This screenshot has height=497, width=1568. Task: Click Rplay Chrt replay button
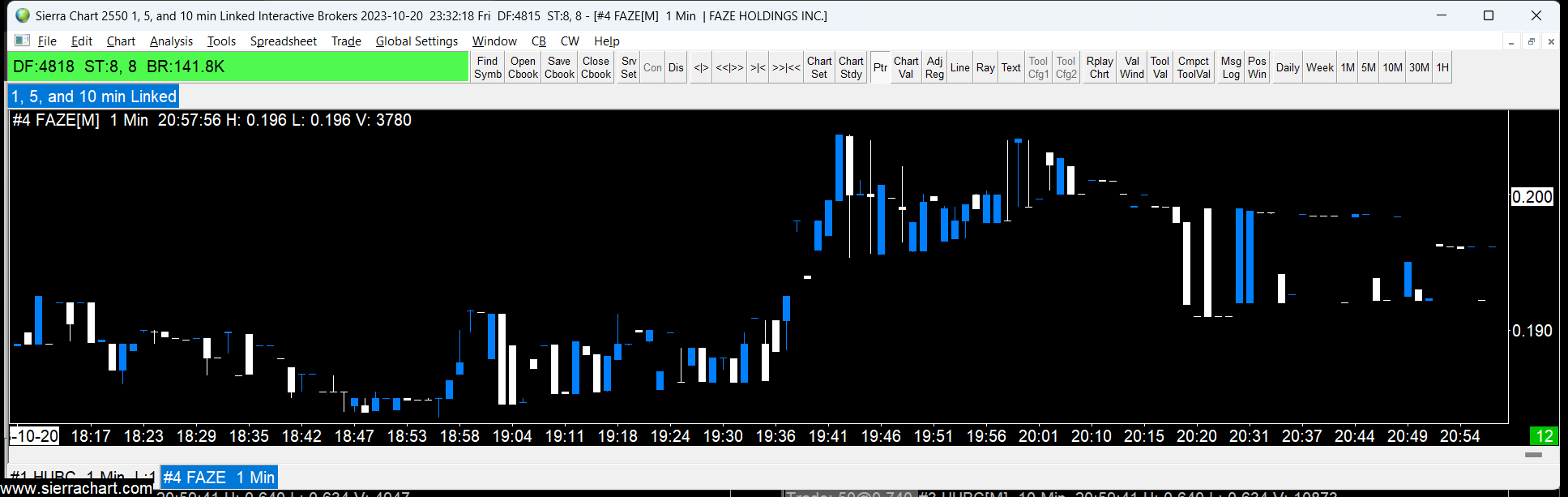(x=1100, y=67)
